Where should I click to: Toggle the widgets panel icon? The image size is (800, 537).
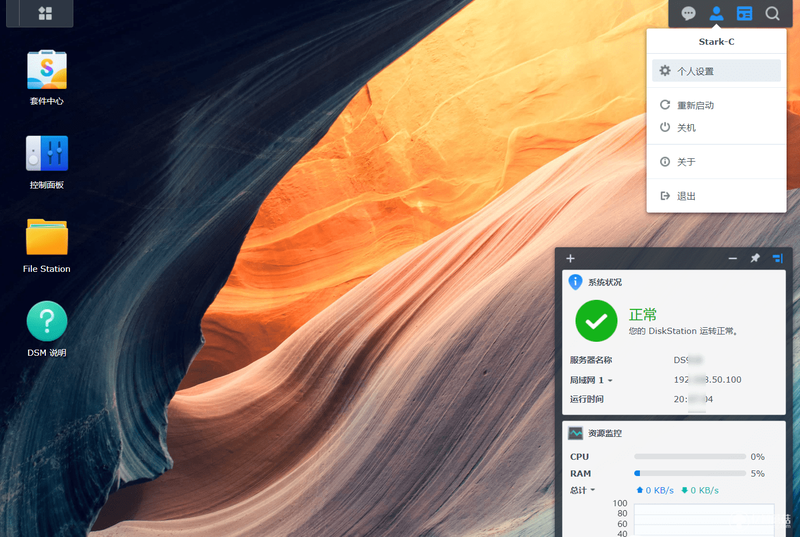click(744, 14)
